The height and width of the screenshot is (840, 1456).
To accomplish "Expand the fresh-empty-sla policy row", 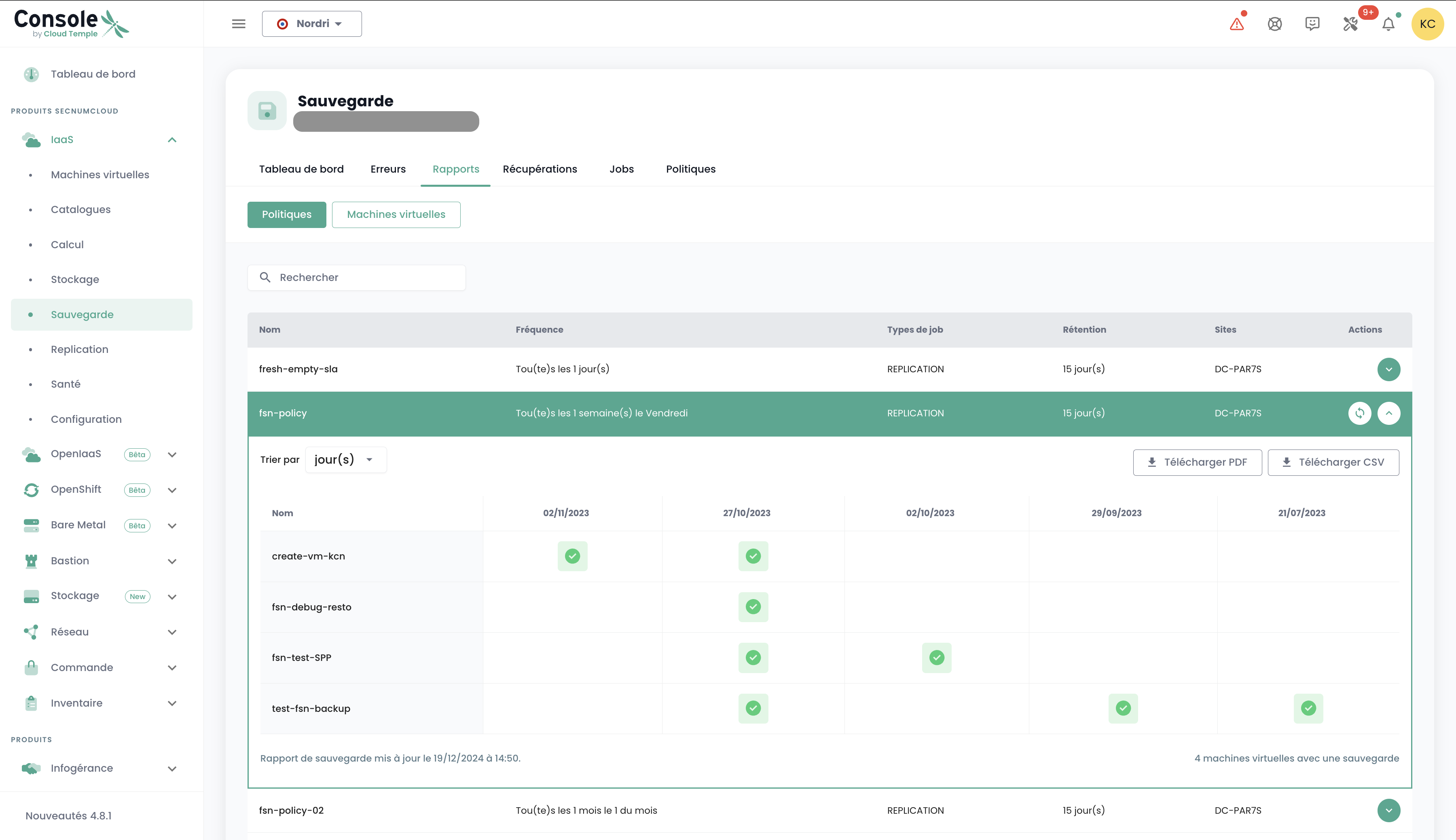I will pyautogui.click(x=1388, y=369).
